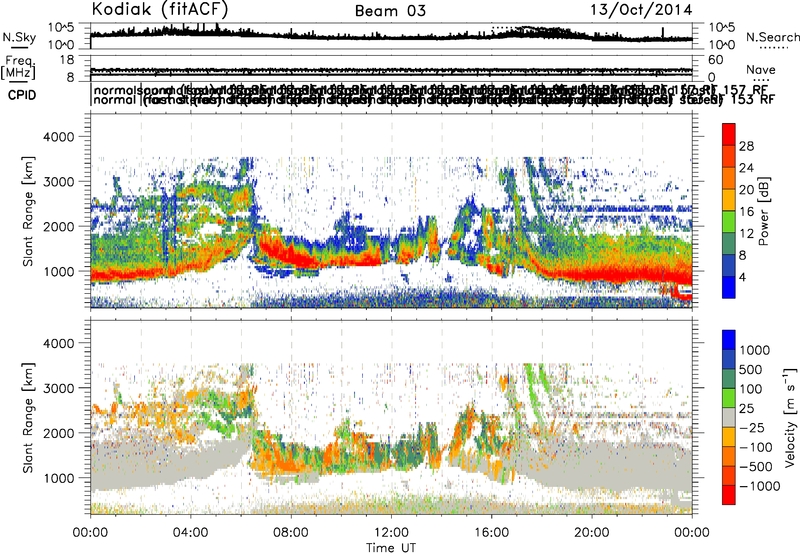
Task: Click the "100" tick on Velocity colorbar
Action: tap(751, 389)
